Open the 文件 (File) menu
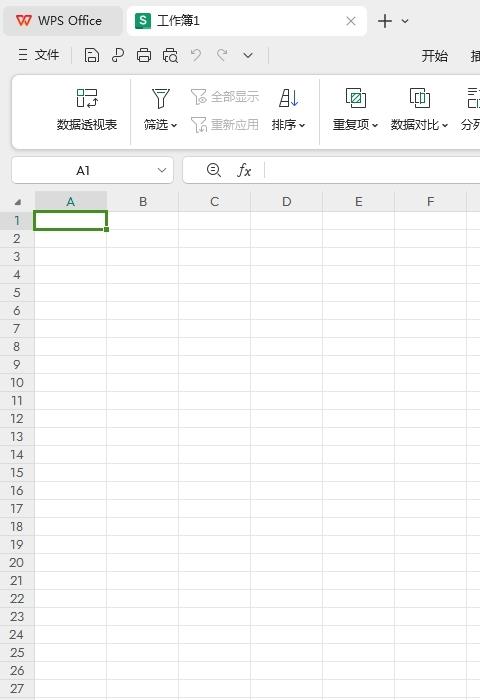This screenshot has height=700, width=480. click(x=39, y=55)
